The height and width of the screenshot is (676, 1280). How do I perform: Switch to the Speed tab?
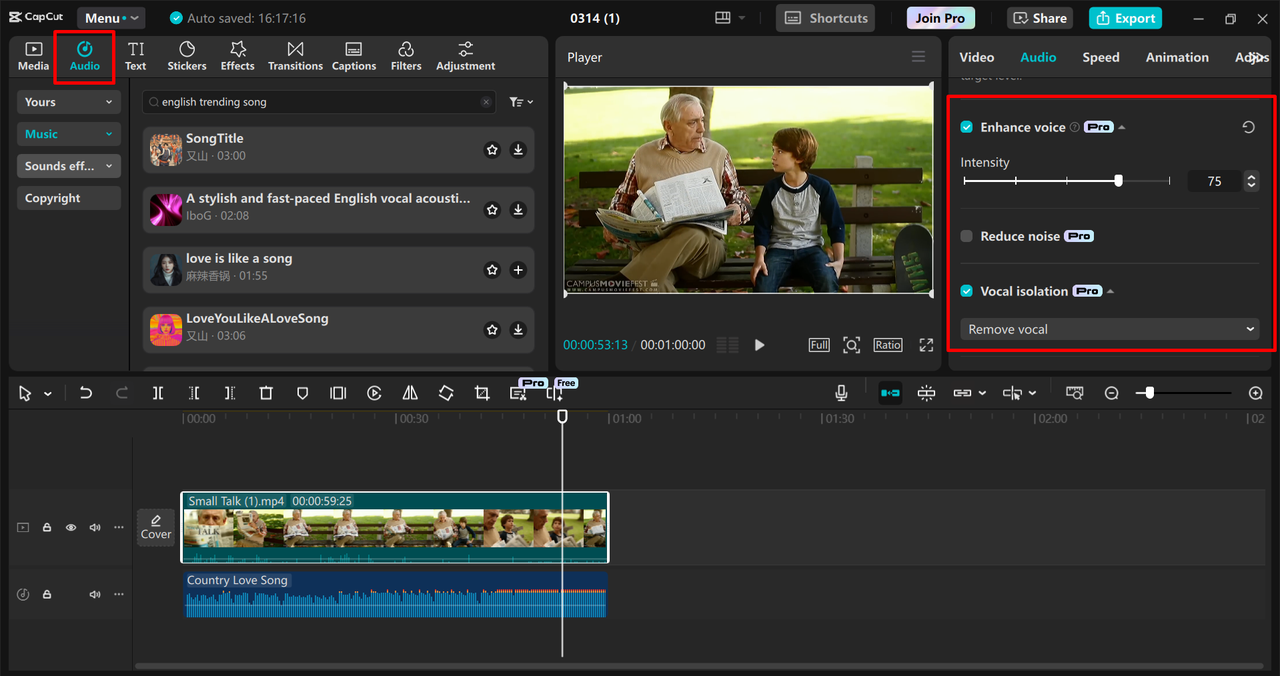(1100, 57)
